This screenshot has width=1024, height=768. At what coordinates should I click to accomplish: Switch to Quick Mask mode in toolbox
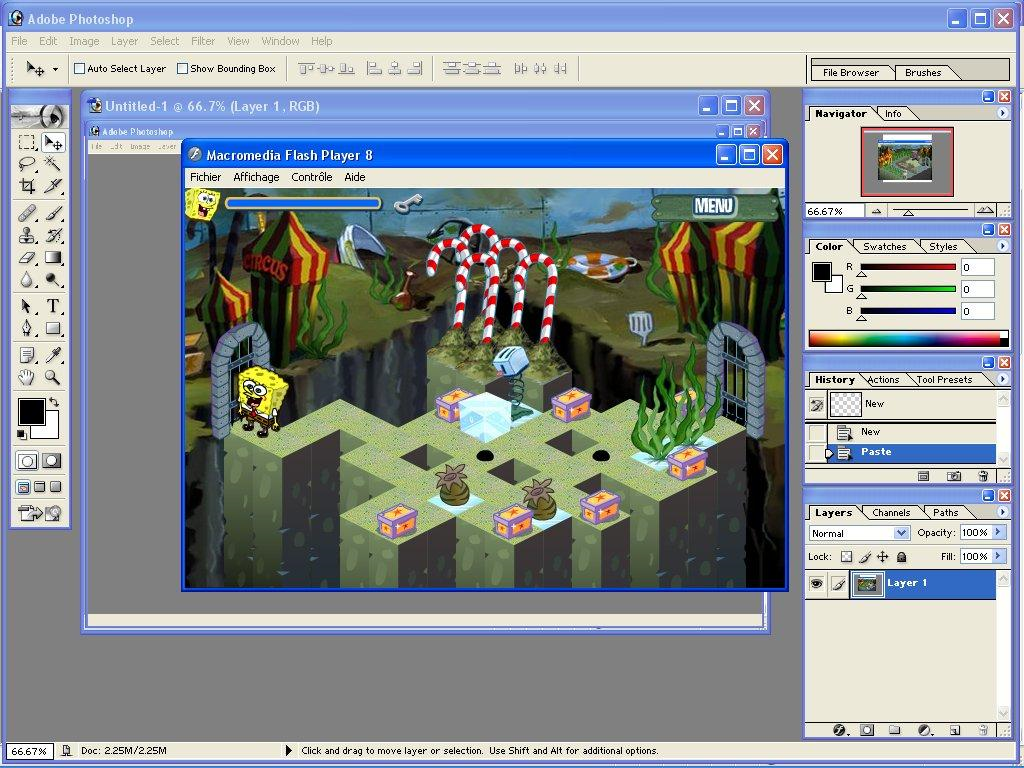pos(52,461)
